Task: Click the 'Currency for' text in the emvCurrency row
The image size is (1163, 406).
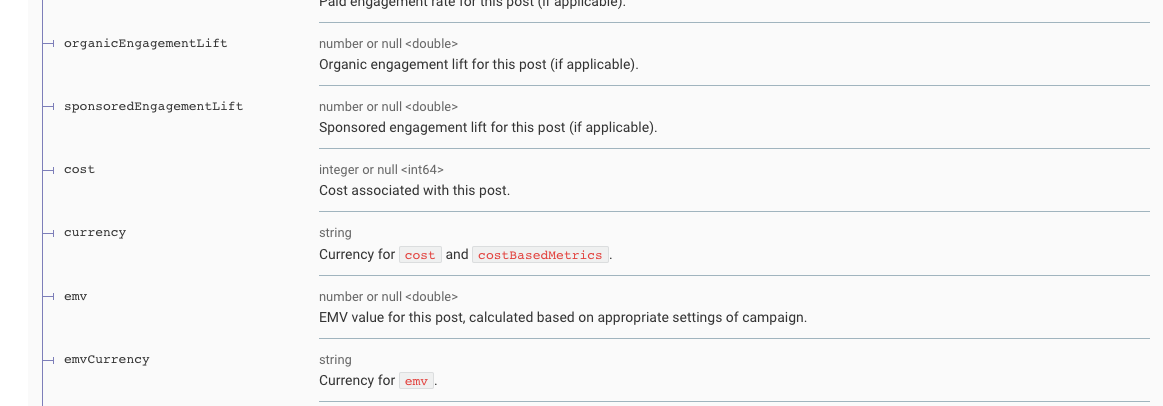Action: tap(357, 381)
